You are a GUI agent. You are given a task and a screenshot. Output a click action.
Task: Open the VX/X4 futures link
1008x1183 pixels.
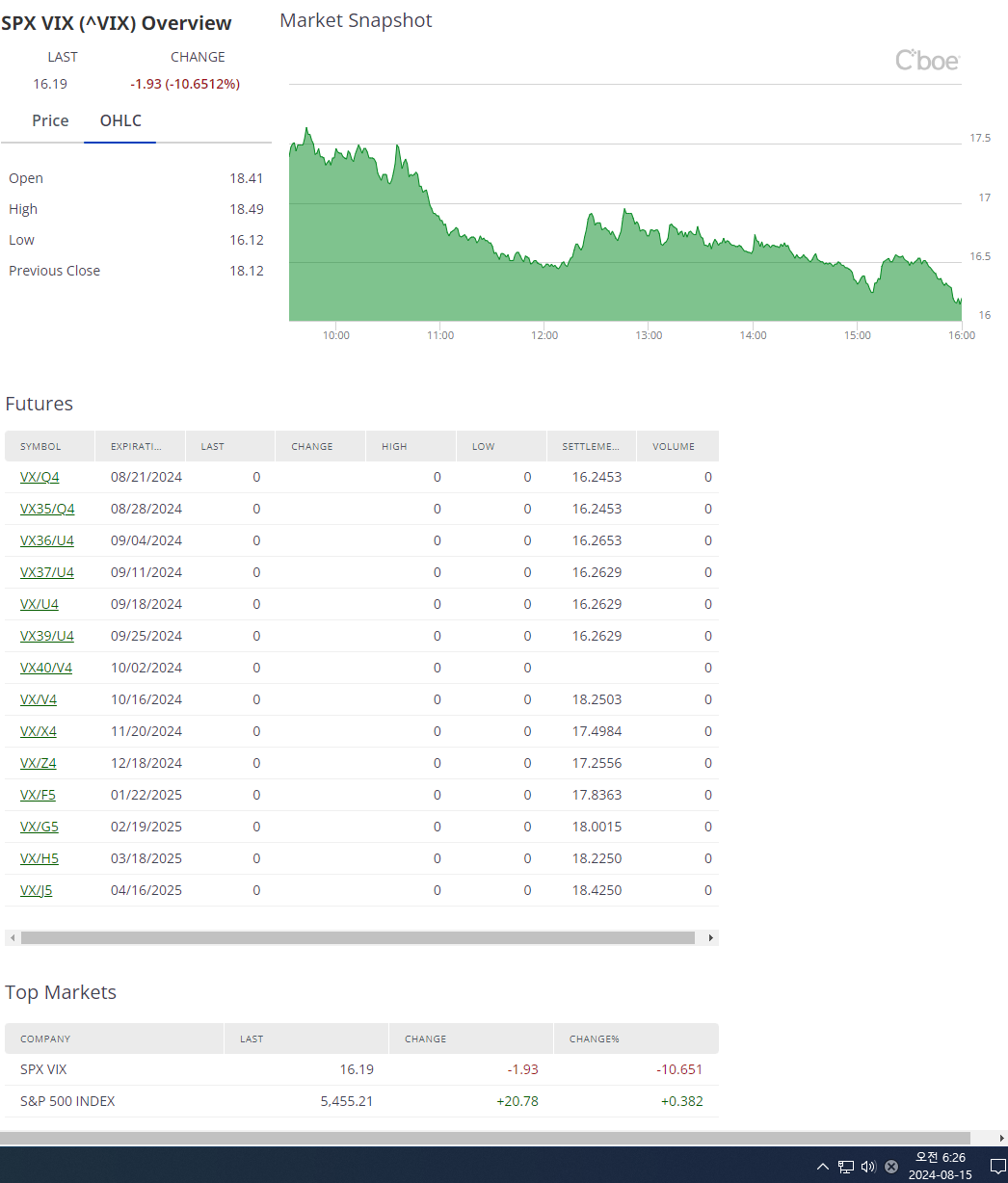coord(39,731)
